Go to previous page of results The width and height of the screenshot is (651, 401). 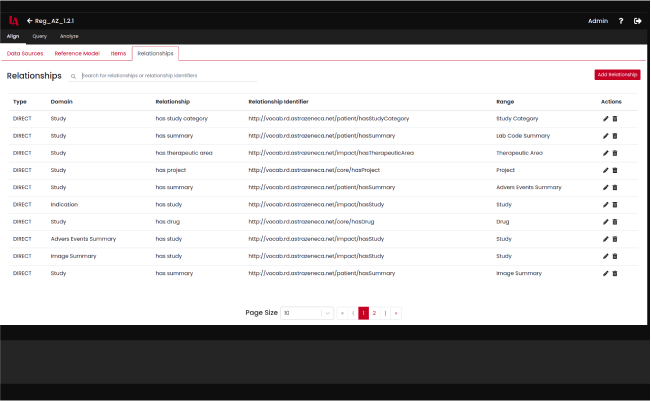tap(353, 313)
